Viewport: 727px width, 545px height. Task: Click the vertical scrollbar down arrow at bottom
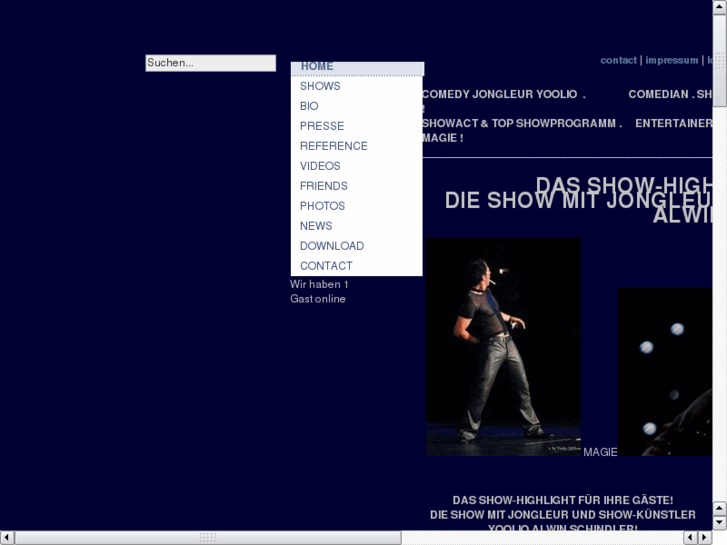click(720, 523)
